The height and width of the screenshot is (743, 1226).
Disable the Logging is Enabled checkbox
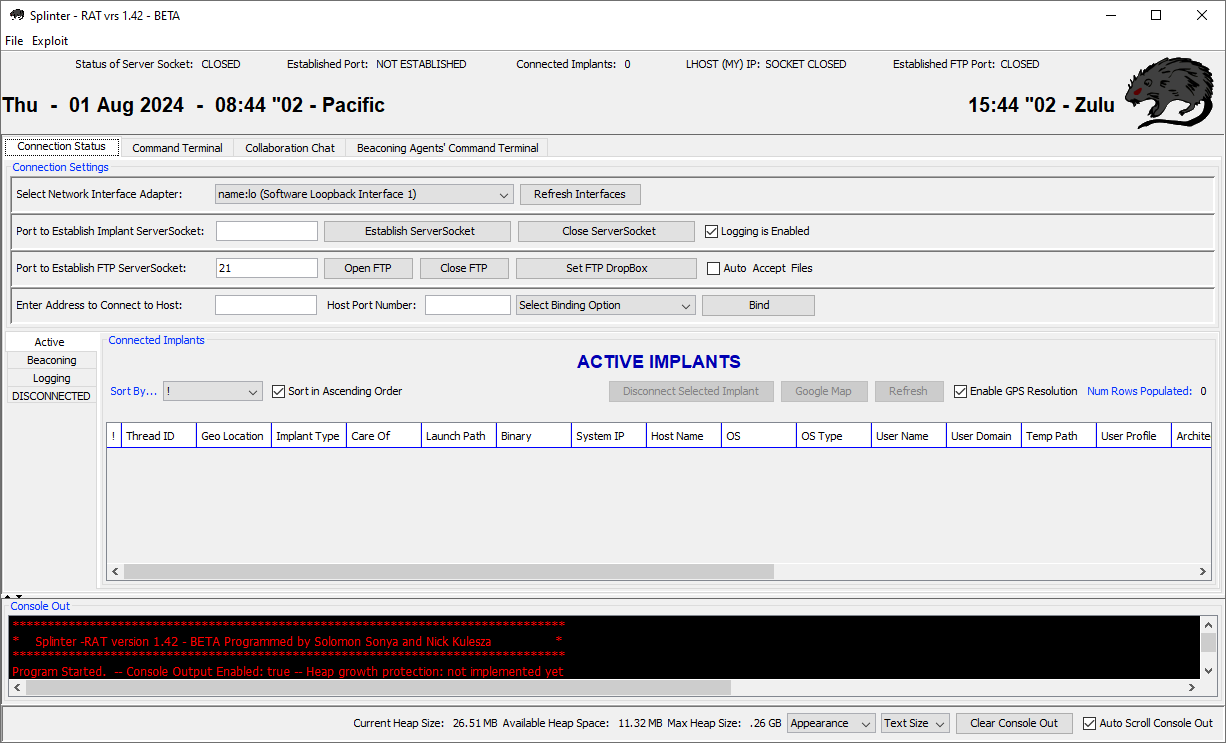coord(712,231)
